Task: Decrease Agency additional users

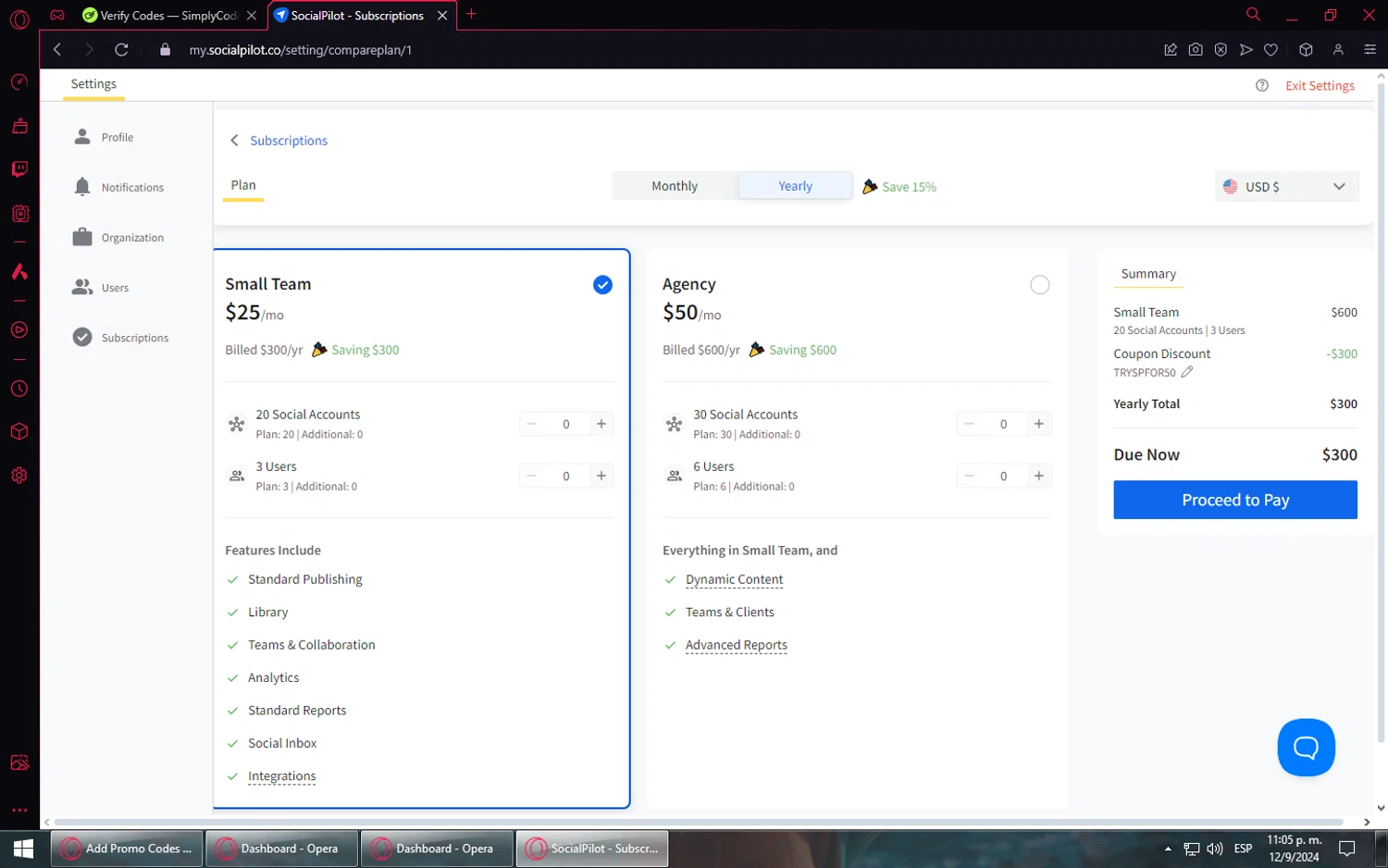Action: pyautogui.click(x=969, y=476)
